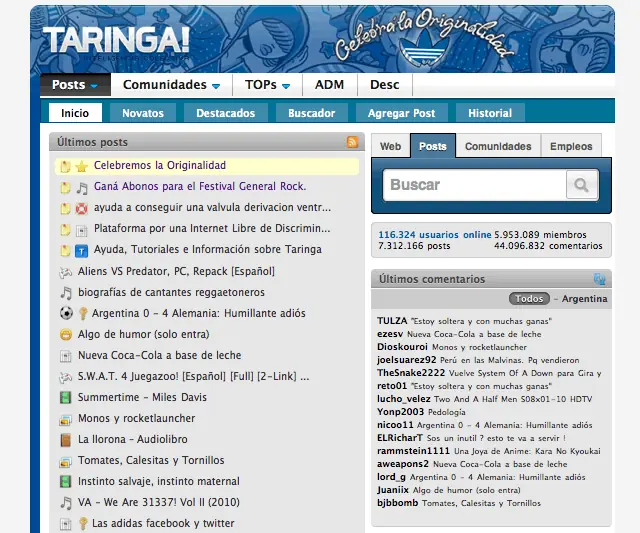Open comment Pedología by Yonp2003
Viewport: 640px width, 533px height.
pyautogui.click(x=447, y=412)
